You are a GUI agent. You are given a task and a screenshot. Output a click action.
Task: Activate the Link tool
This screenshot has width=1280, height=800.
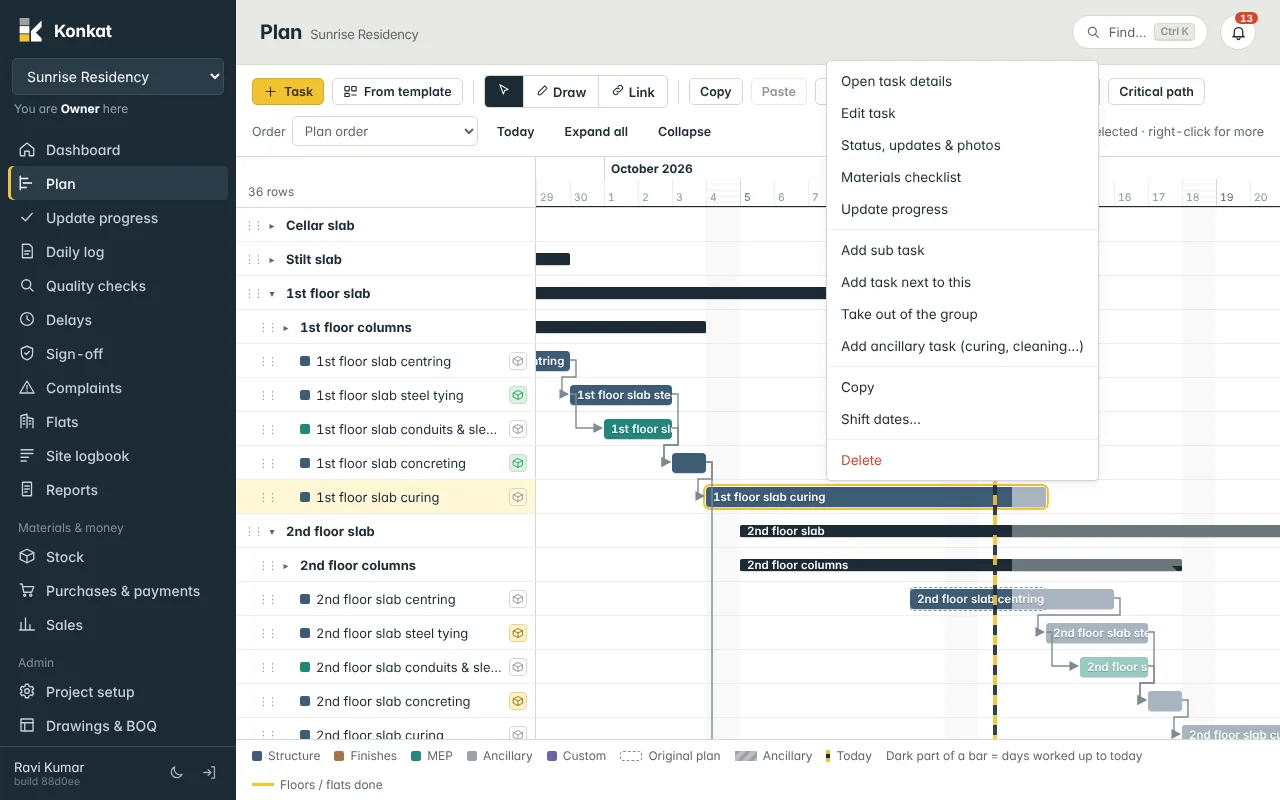(633, 91)
